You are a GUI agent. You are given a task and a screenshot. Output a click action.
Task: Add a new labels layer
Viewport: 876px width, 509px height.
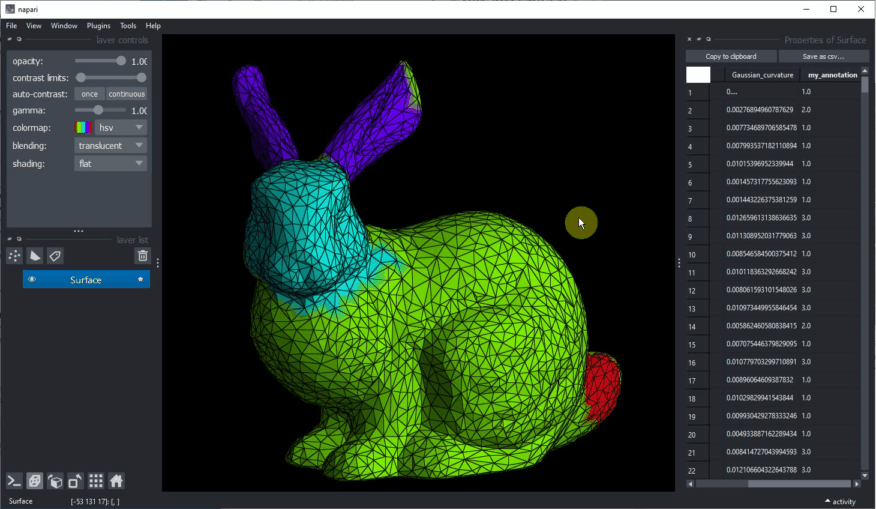click(x=55, y=256)
